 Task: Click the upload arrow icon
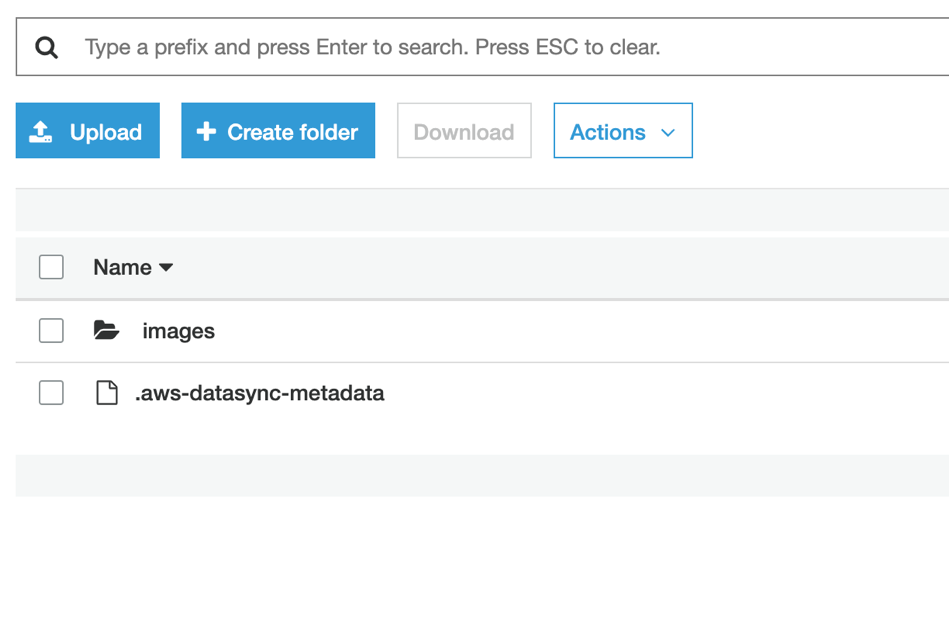tap(41, 131)
